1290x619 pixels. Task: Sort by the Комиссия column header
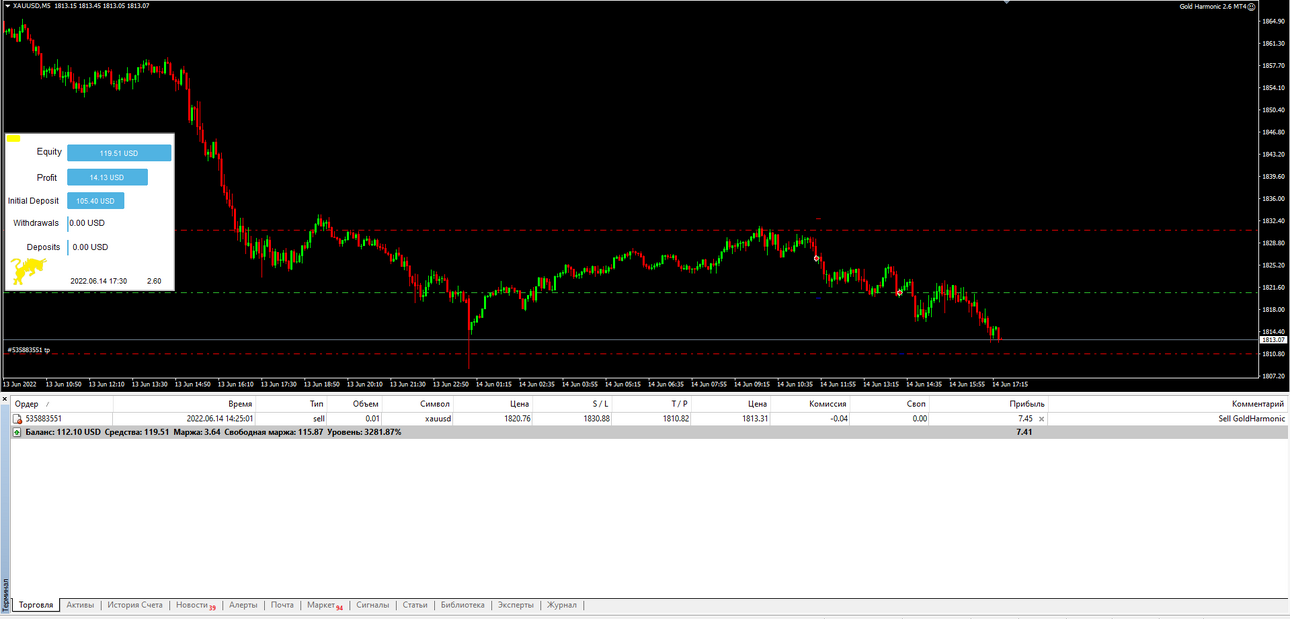click(x=810, y=404)
